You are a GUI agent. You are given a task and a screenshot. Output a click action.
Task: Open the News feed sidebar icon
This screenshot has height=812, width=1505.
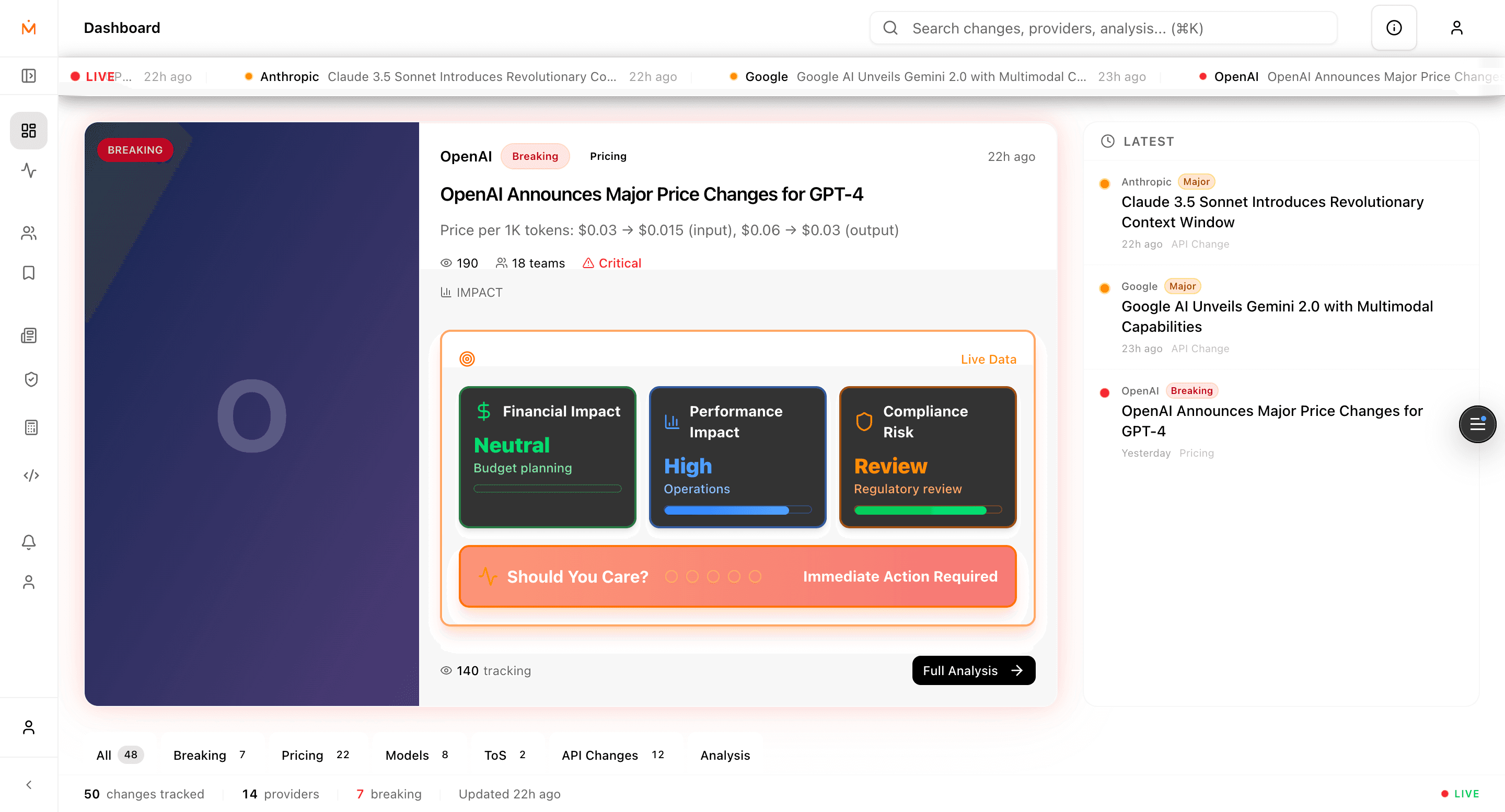[29, 335]
